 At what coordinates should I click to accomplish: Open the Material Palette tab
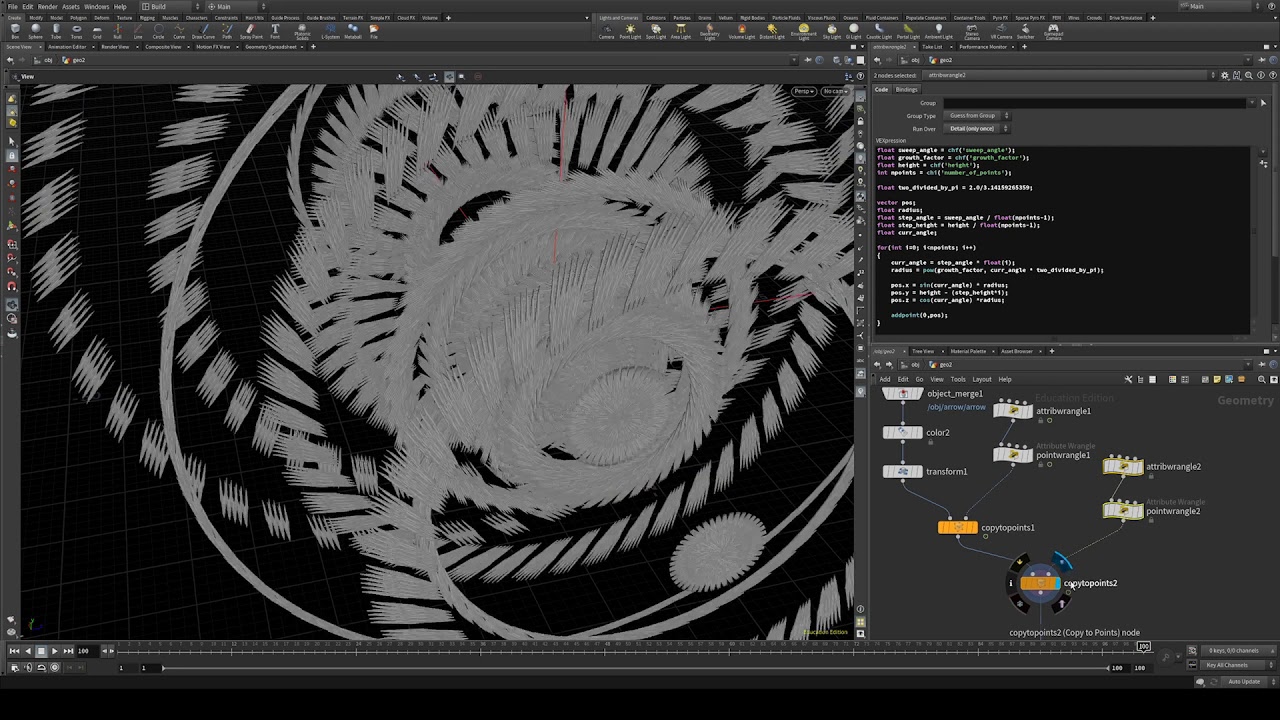tap(967, 351)
